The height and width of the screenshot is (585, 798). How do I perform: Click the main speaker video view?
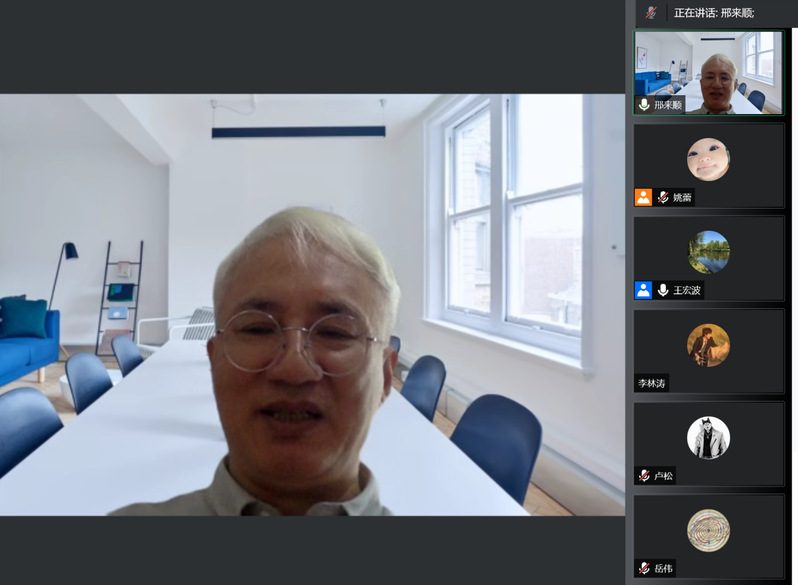point(312,305)
